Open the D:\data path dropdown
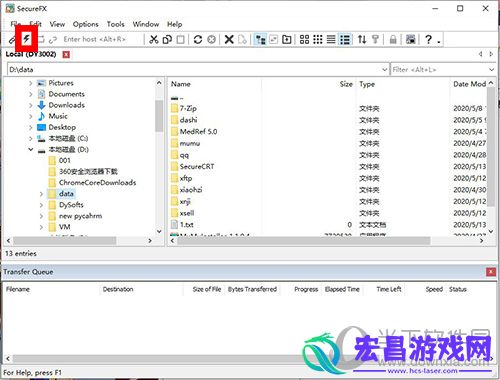The width and height of the screenshot is (500, 380). [x=384, y=69]
